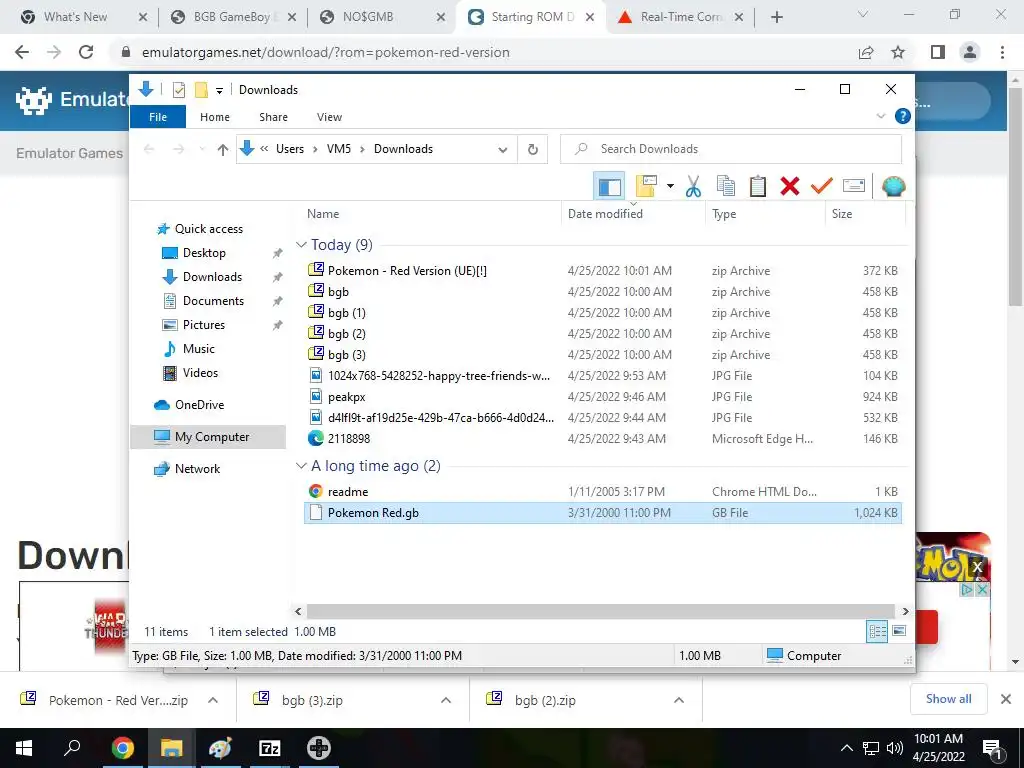Collapse the Today (9) group
The image size is (1024, 768).
point(301,245)
